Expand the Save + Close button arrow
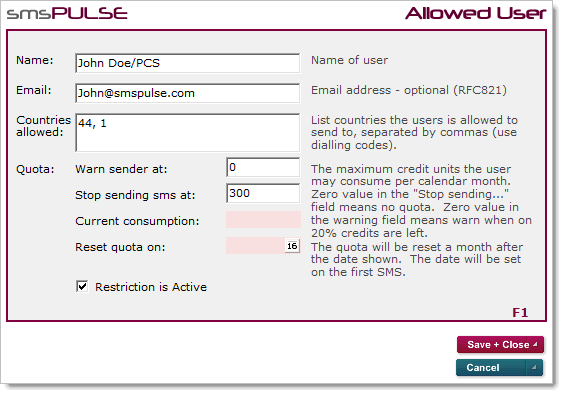 click(x=535, y=345)
